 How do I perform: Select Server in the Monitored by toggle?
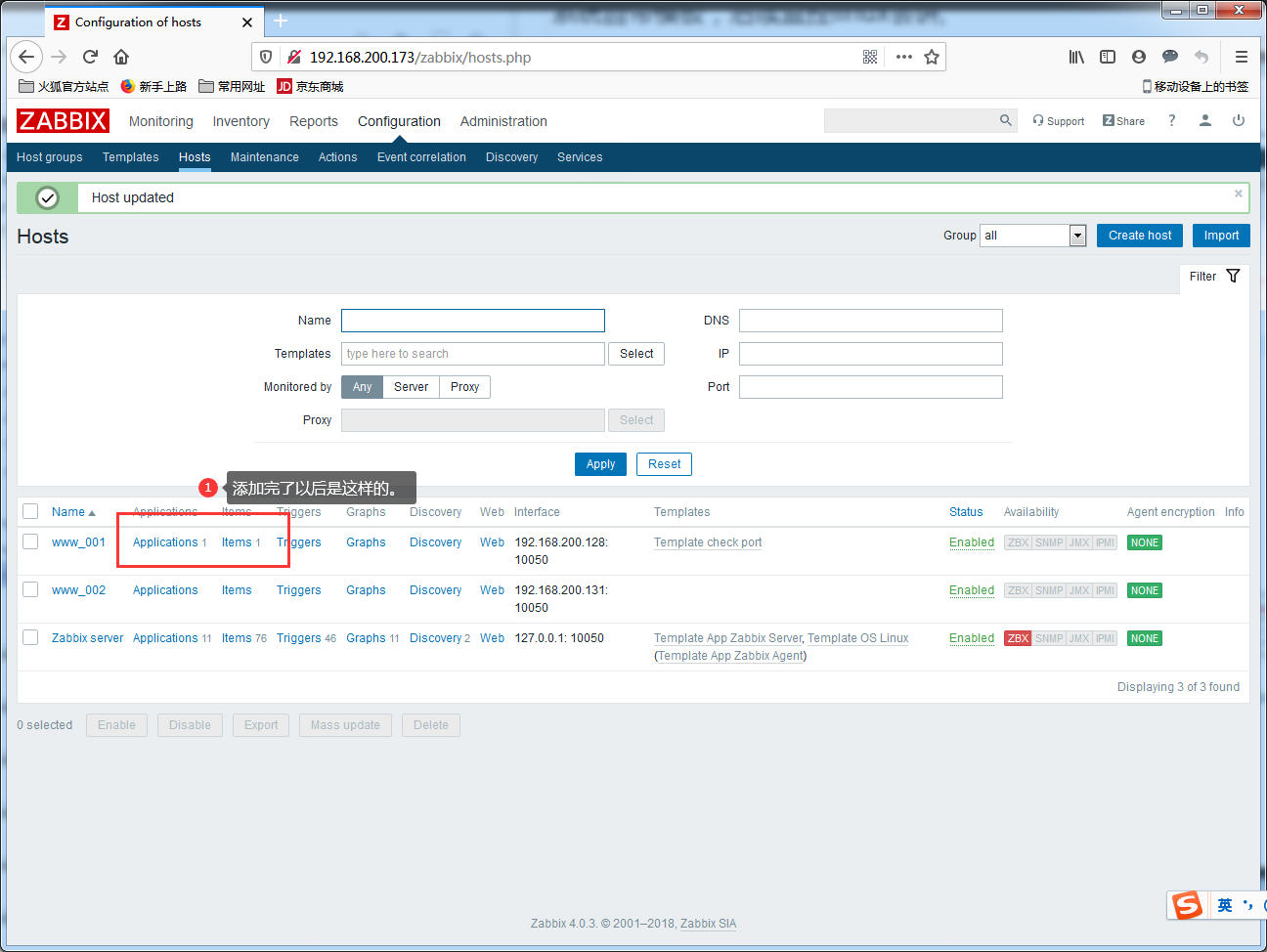411,387
